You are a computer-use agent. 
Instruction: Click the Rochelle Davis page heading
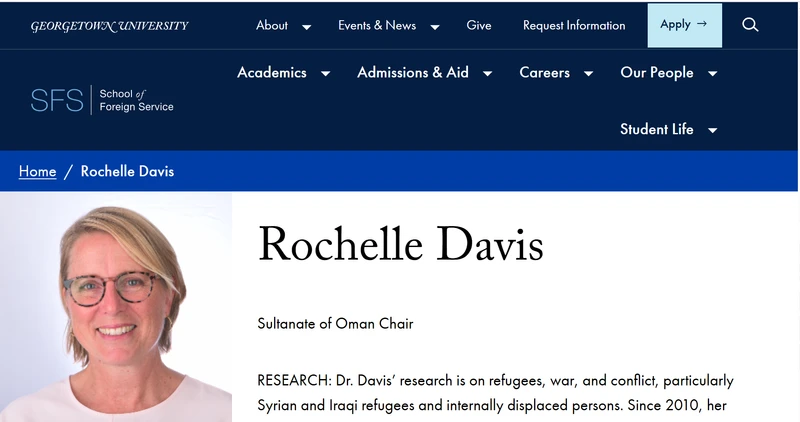tap(401, 244)
